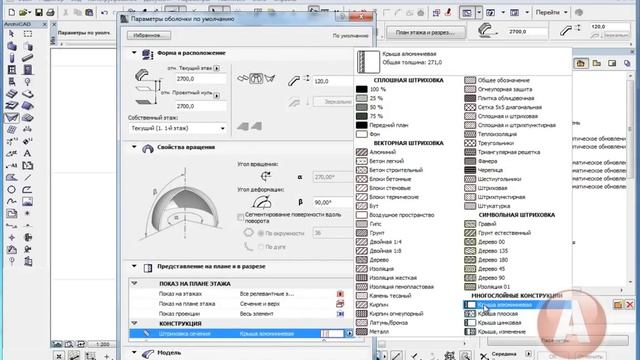Collapse the 'Форма и расположение' section
This screenshot has width=640, height=360.
coord(134,53)
